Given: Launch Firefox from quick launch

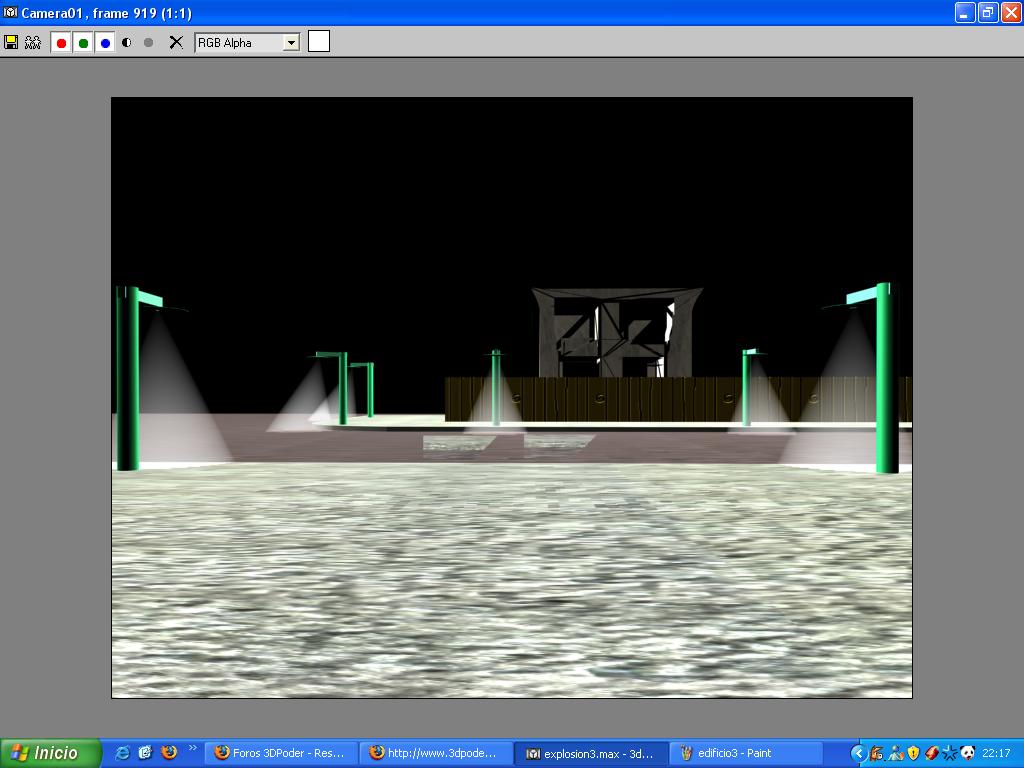Looking at the screenshot, I should point(168,753).
